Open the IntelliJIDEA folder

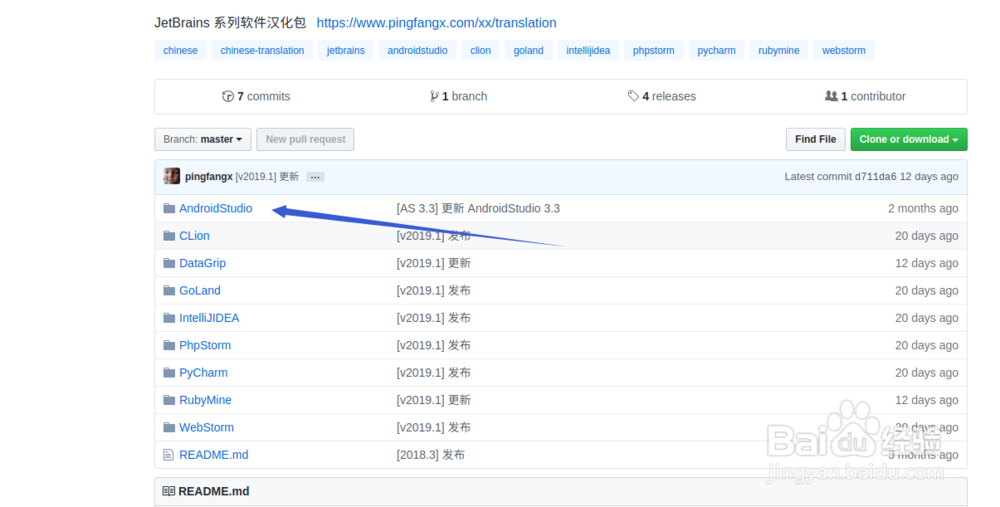[x=209, y=318]
